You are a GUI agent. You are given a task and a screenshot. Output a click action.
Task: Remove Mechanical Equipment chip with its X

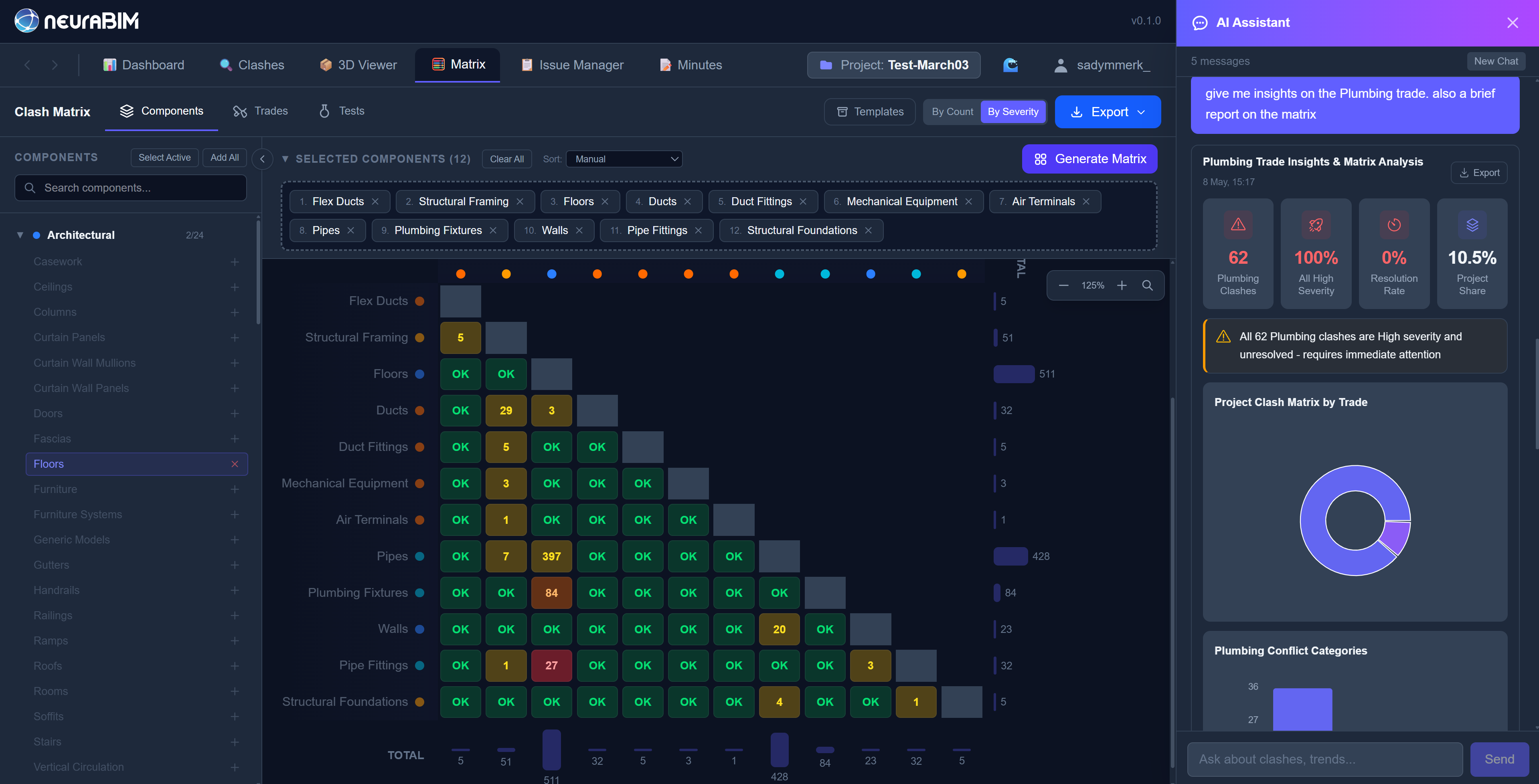click(968, 202)
